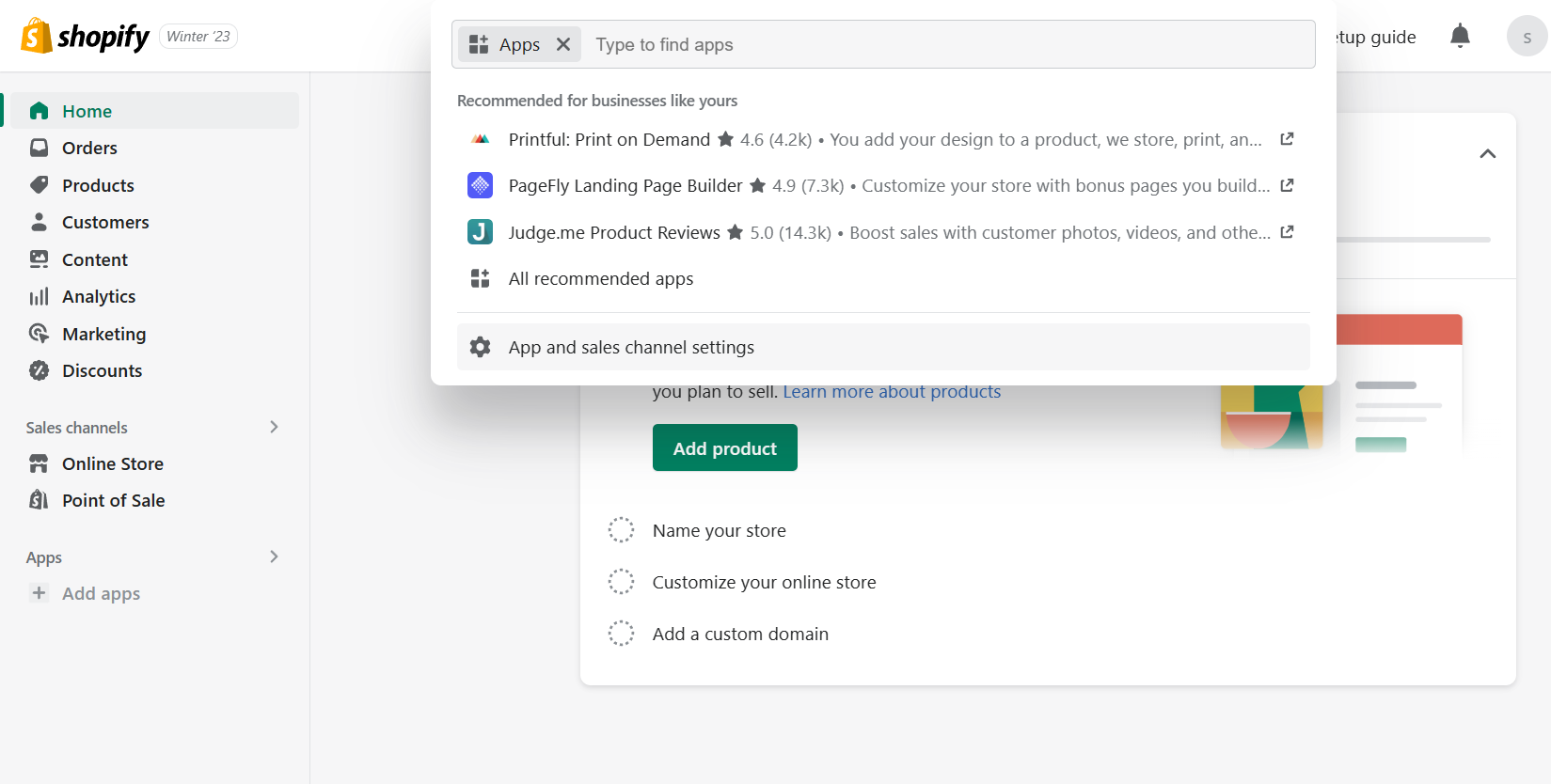
Task: Click the Winter '23 edition badge
Action: pyautogui.click(x=198, y=37)
